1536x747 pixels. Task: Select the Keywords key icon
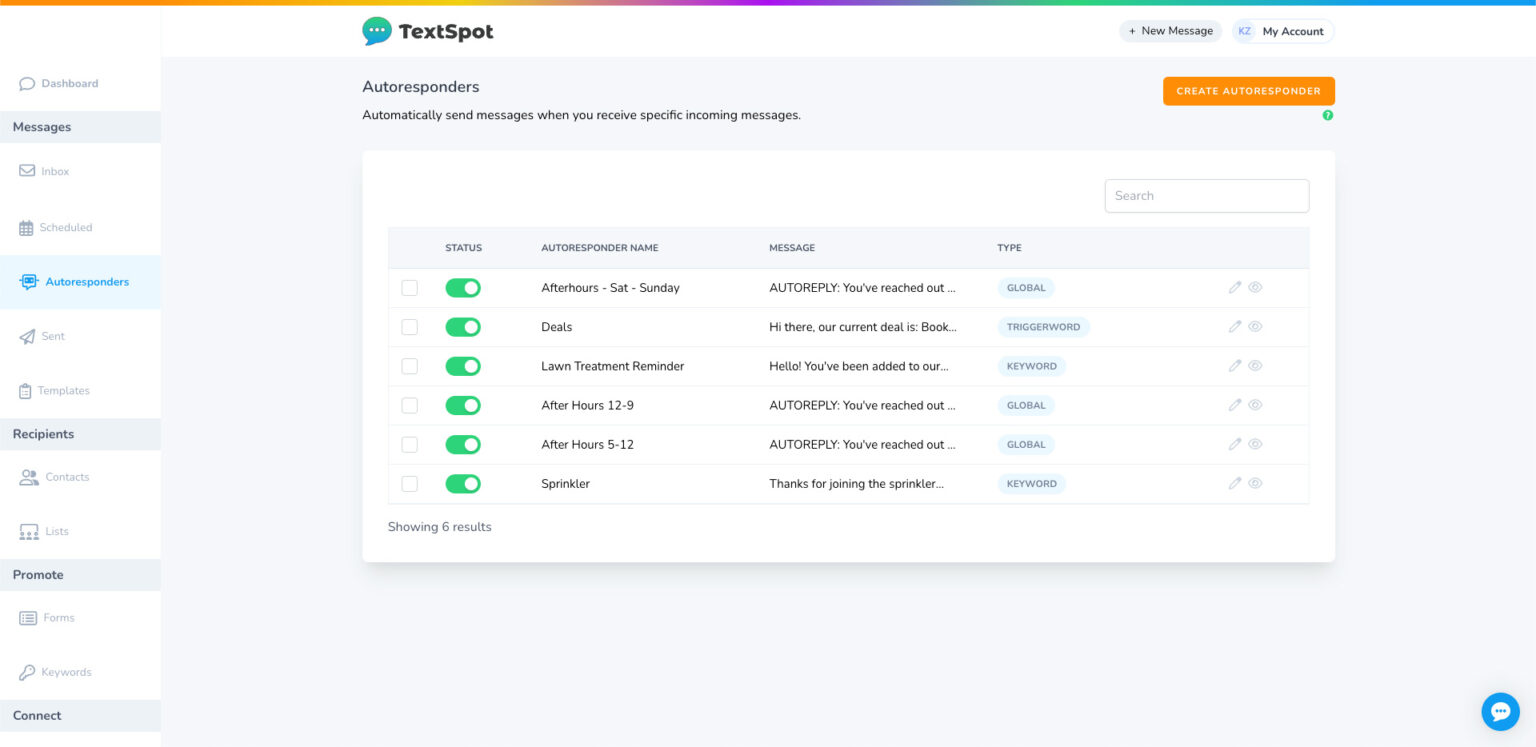point(28,672)
